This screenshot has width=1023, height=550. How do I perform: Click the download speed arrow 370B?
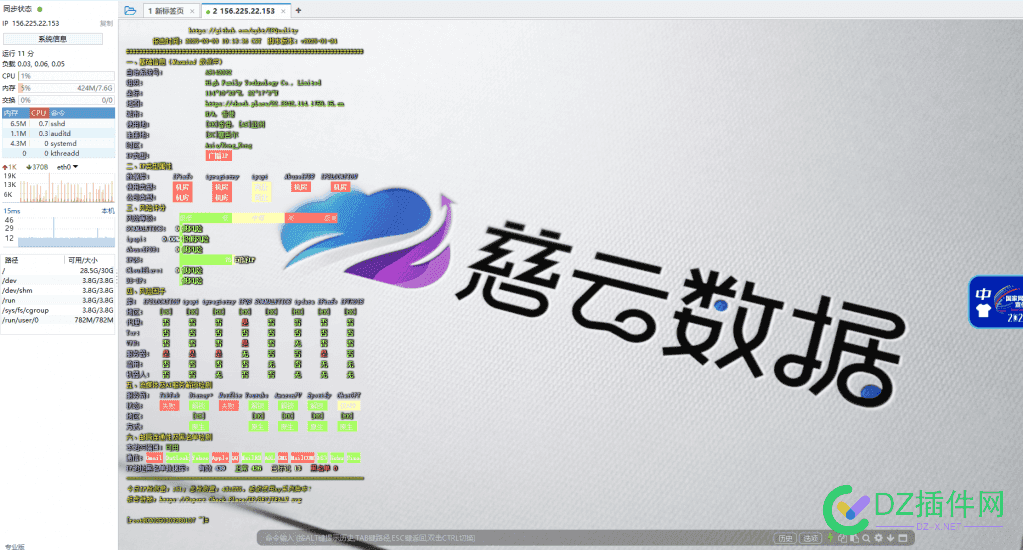point(37,167)
